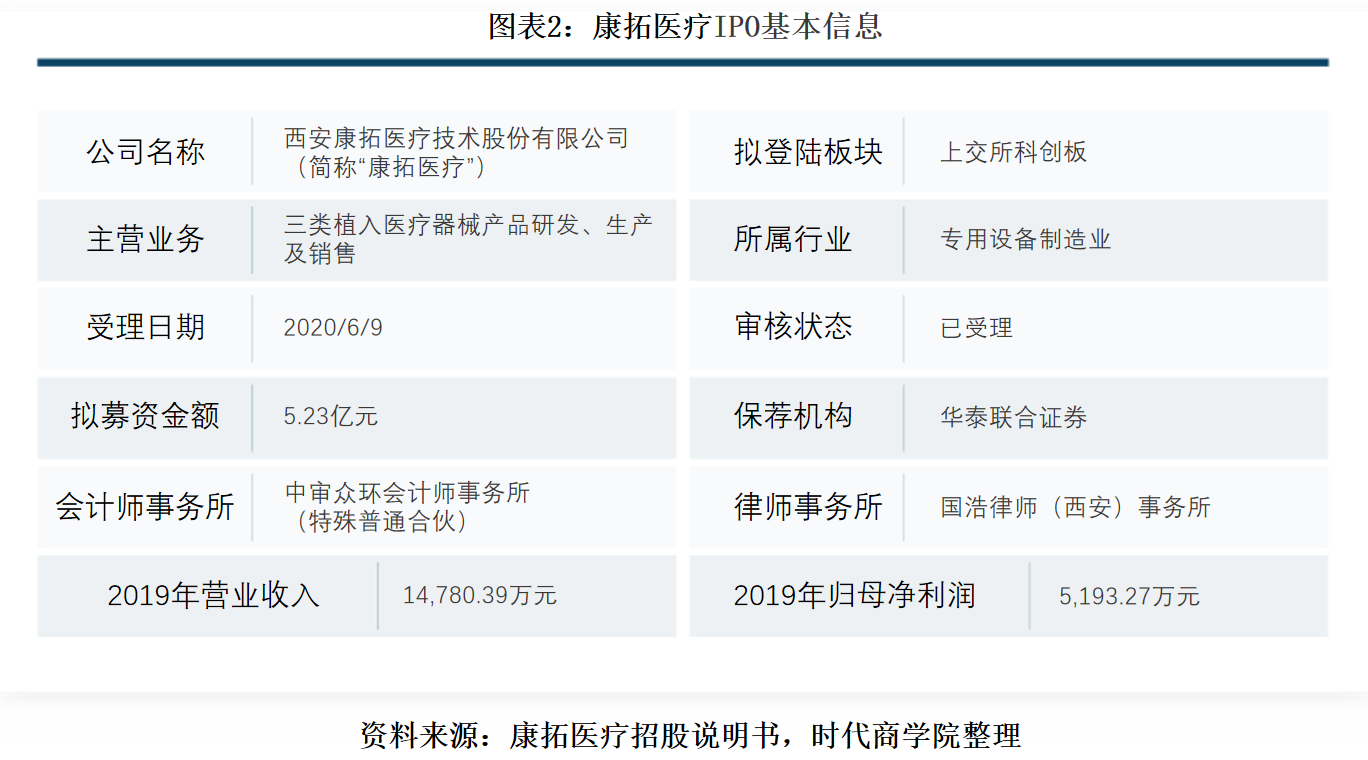Select the label 所属行业

(x=793, y=239)
